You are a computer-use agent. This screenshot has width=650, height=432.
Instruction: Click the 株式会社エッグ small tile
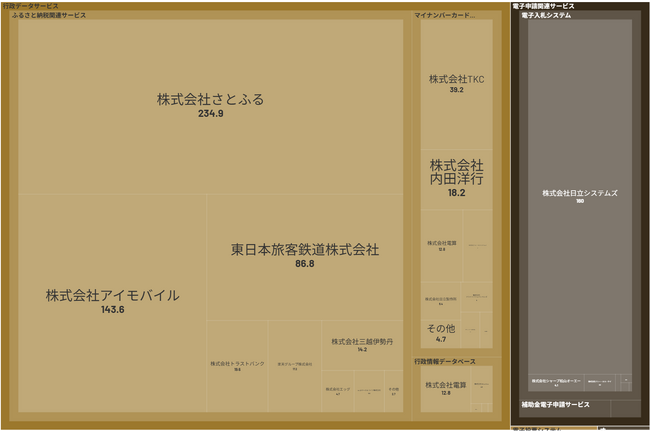pos(338,389)
